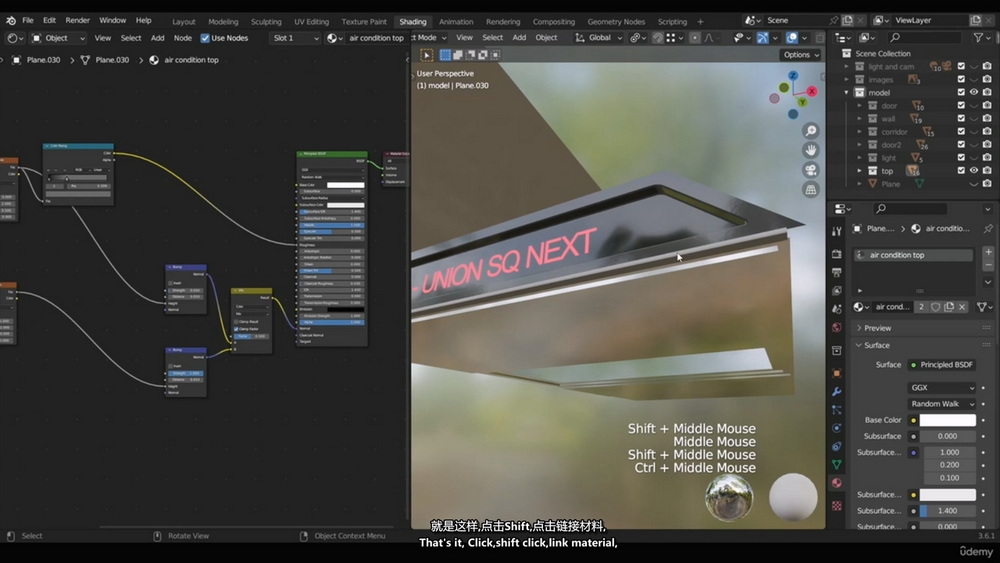Add a material slot with plus button
Screen dimensions: 1000x563
(988, 252)
